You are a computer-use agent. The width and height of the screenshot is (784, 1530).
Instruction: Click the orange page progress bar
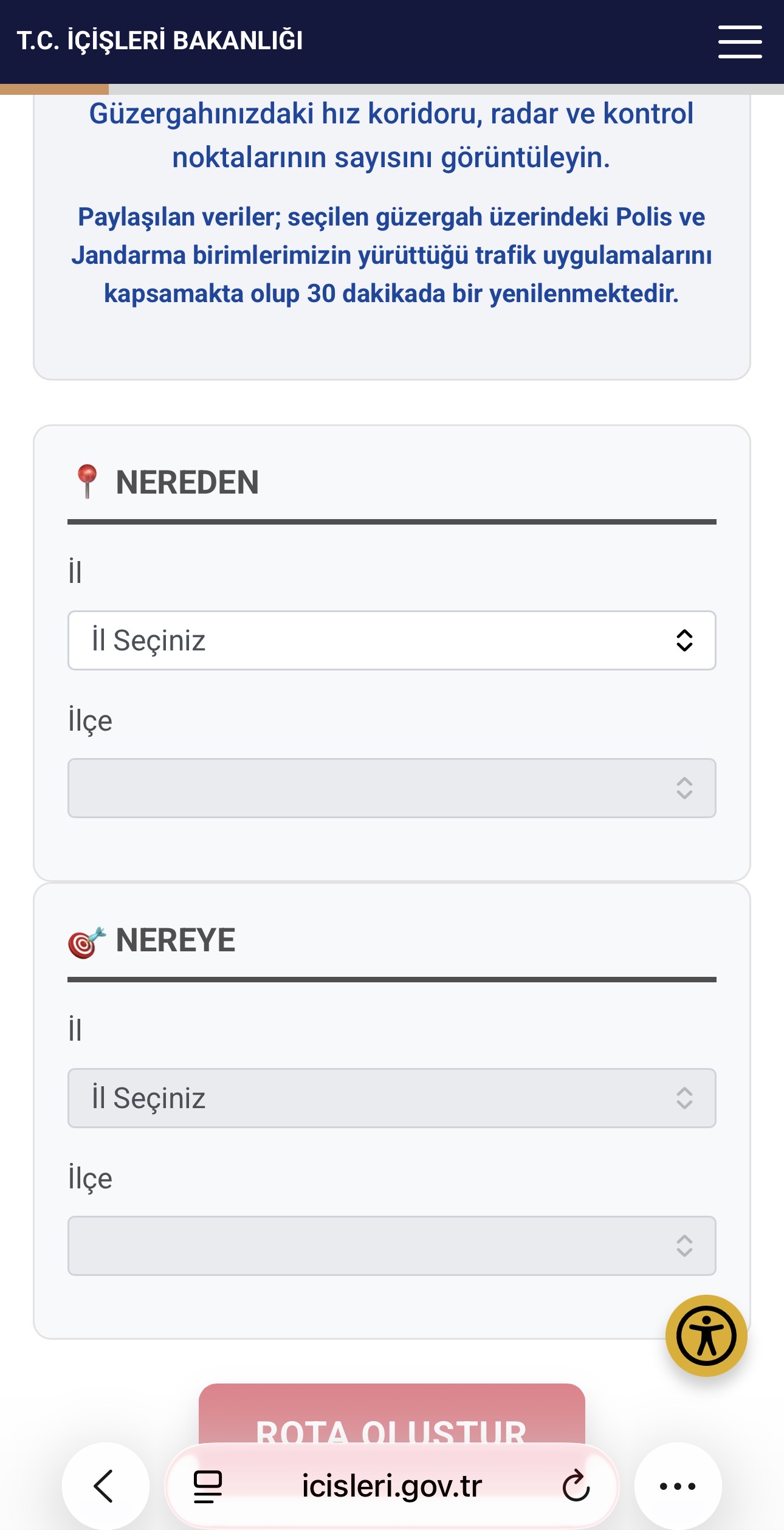click(55, 89)
